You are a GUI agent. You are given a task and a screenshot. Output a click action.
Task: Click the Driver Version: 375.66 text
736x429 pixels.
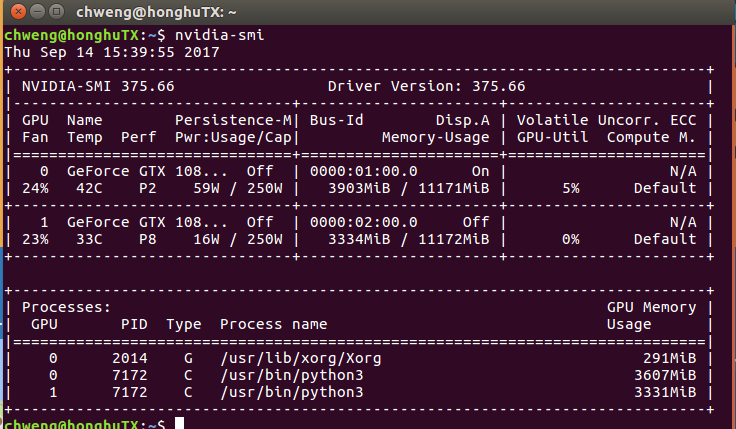click(x=426, y=86)
